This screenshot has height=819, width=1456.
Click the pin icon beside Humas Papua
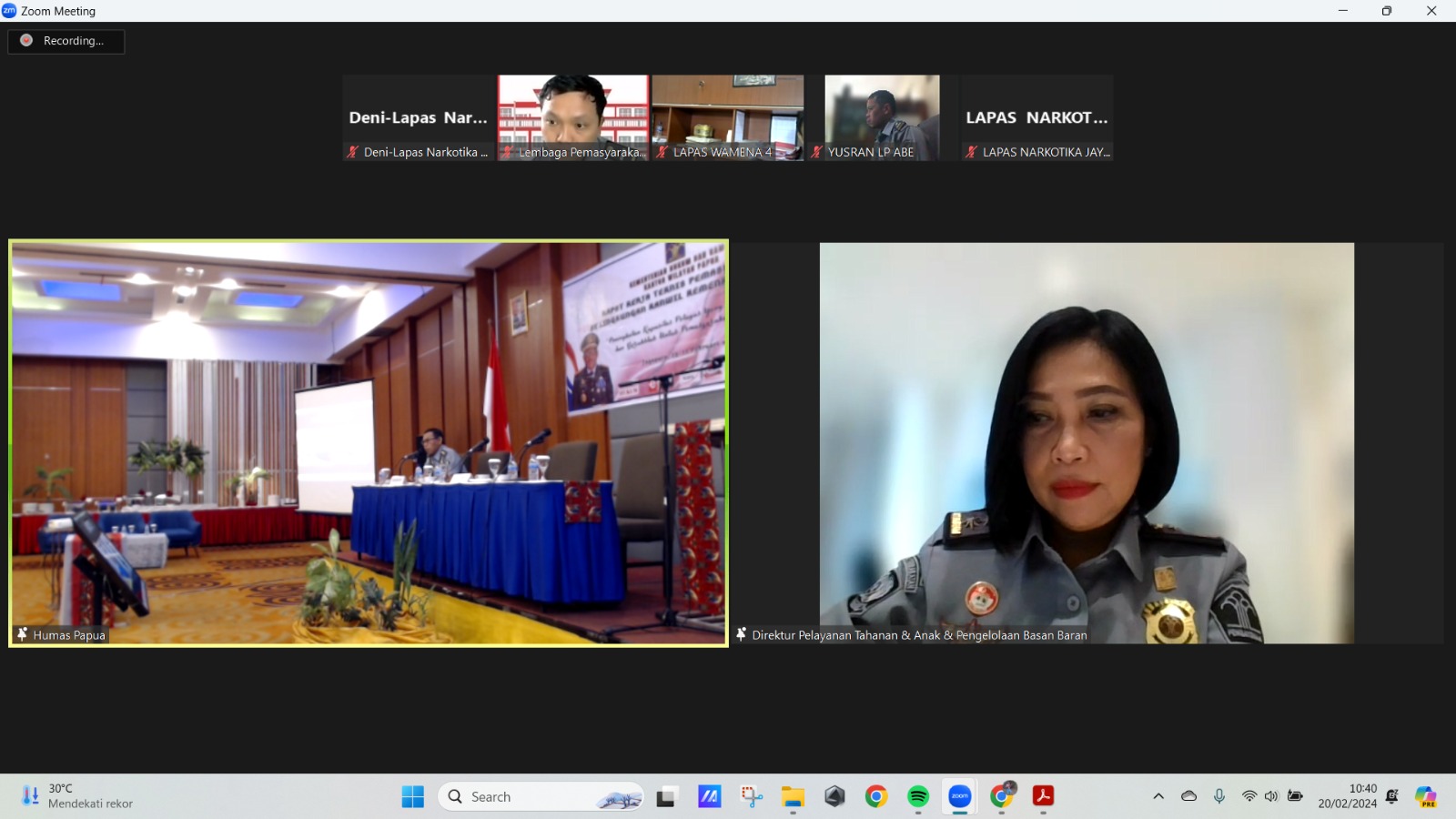(x=22, y=634)
